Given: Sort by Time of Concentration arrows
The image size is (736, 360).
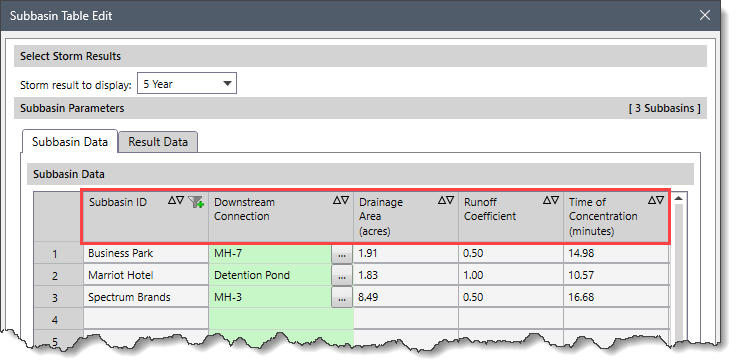Looking at the screenshot, I should point(656,200).
